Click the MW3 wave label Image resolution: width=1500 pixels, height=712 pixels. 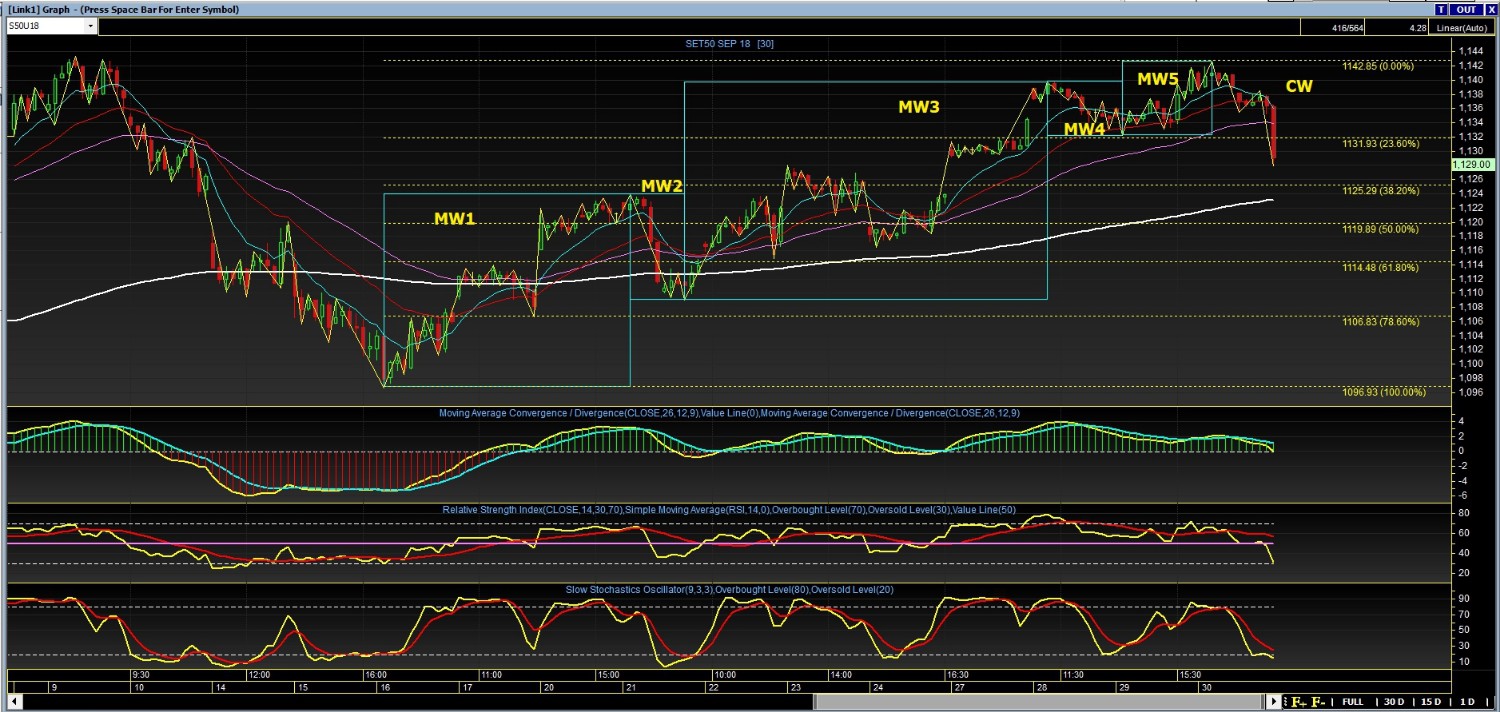(919, 107)
